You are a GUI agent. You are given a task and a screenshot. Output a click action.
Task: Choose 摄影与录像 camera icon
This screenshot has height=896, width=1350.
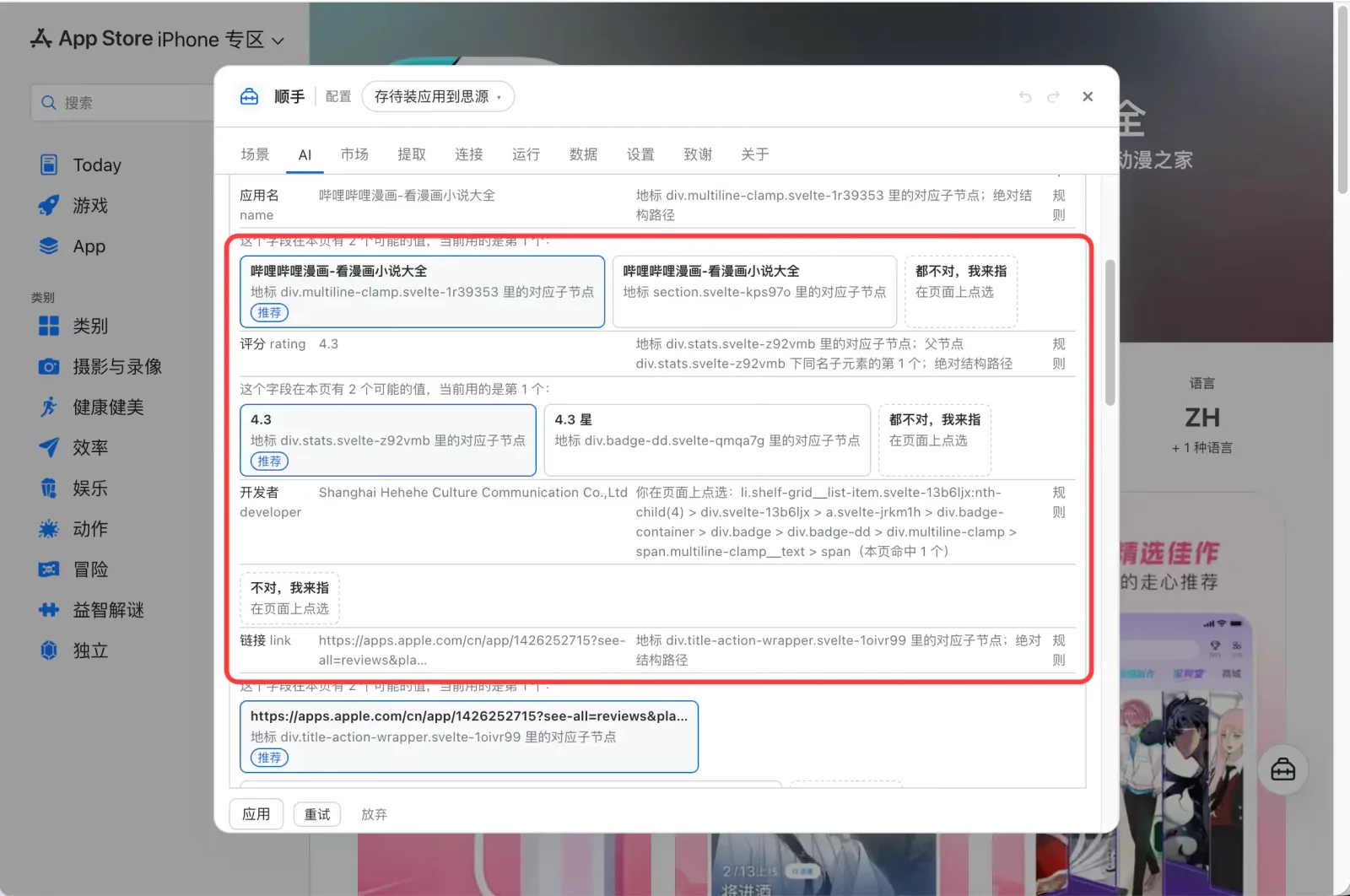coord(49,366)
